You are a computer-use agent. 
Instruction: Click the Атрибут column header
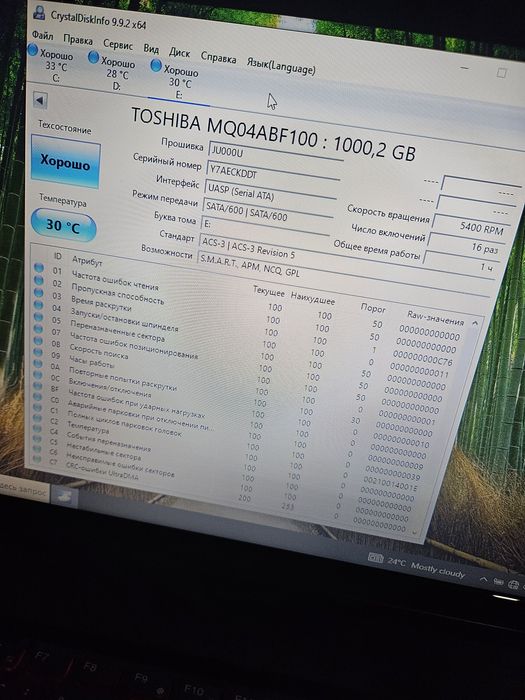coord(87,260)
